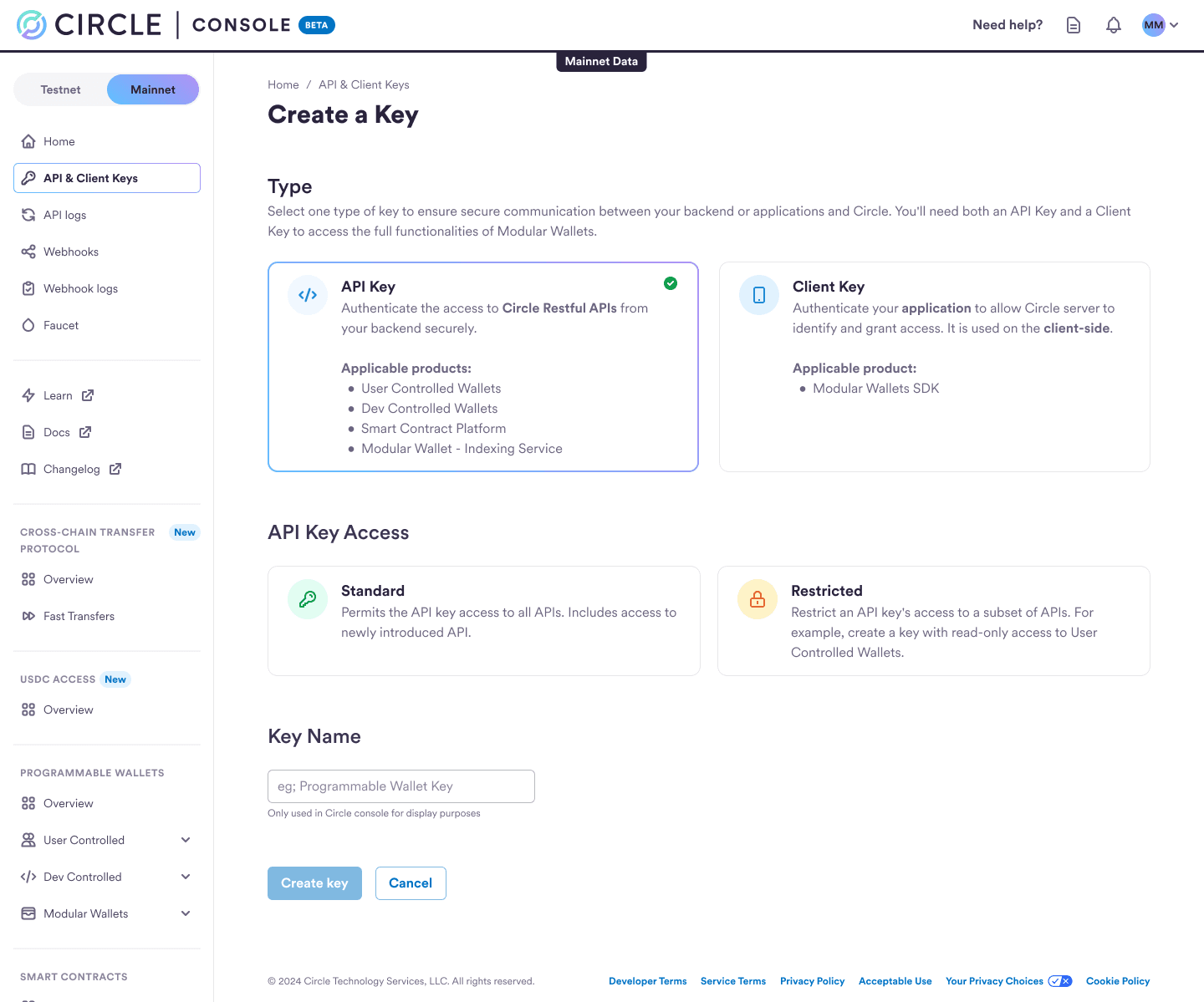Select the Client Key type card
This screenshot has height=1002, width=1204.
tap(934, 367)
